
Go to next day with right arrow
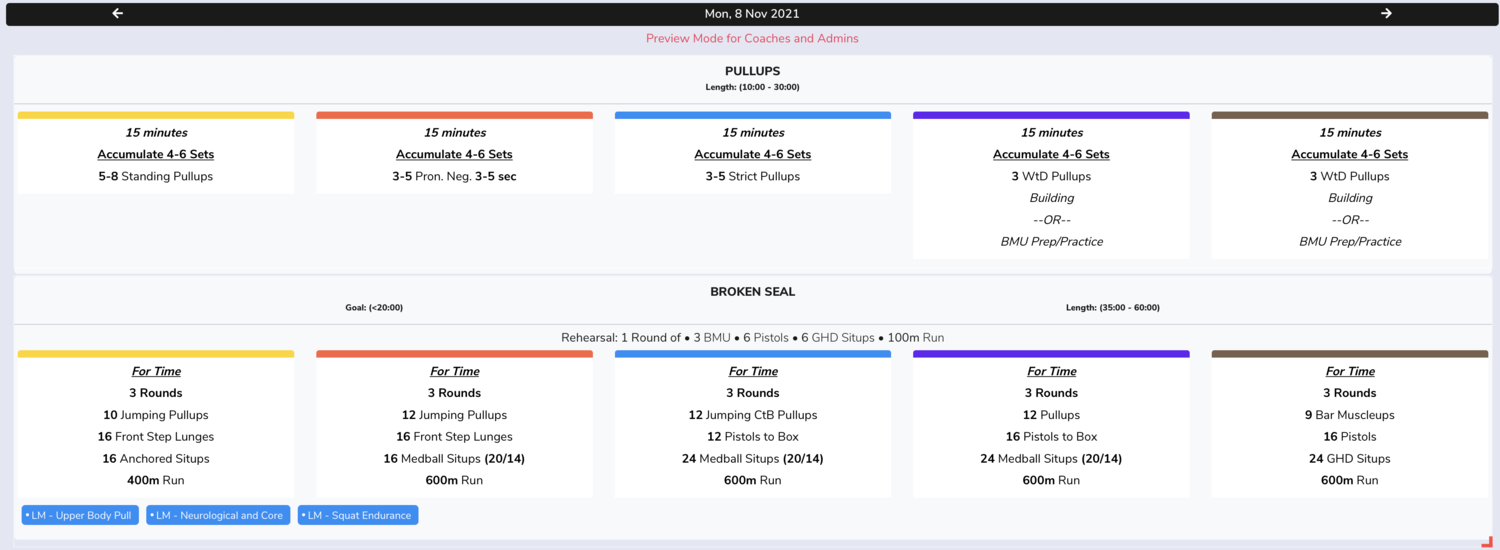[x=1386, y=13]
